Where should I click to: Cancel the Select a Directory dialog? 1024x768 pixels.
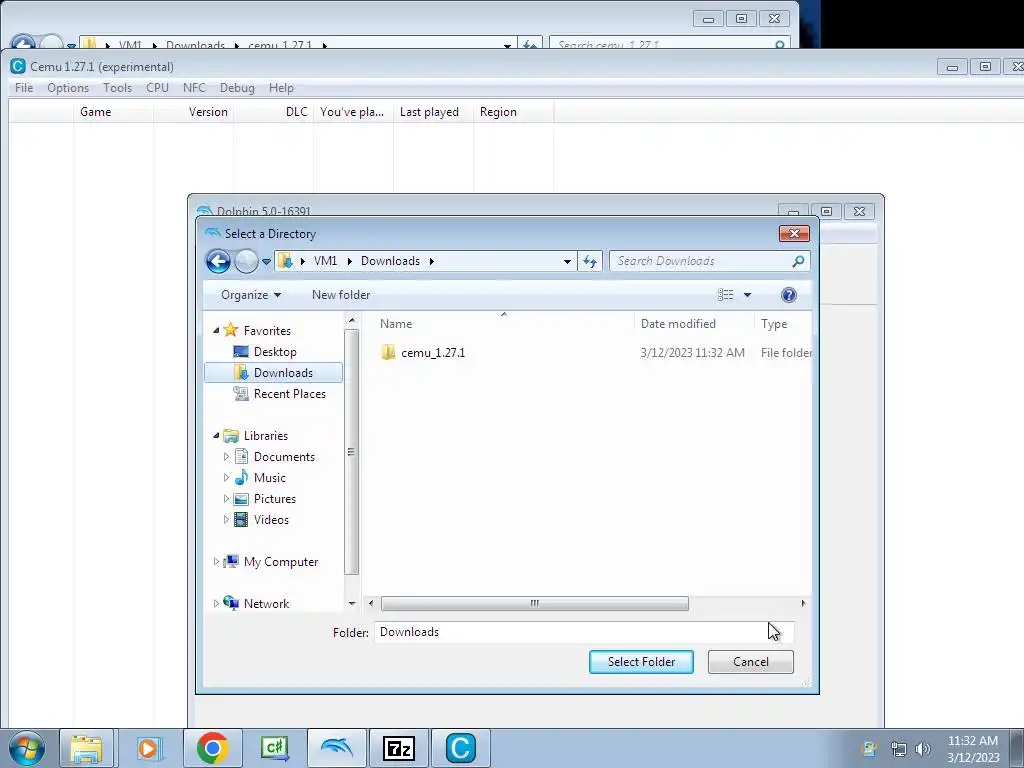pos(750,662)
